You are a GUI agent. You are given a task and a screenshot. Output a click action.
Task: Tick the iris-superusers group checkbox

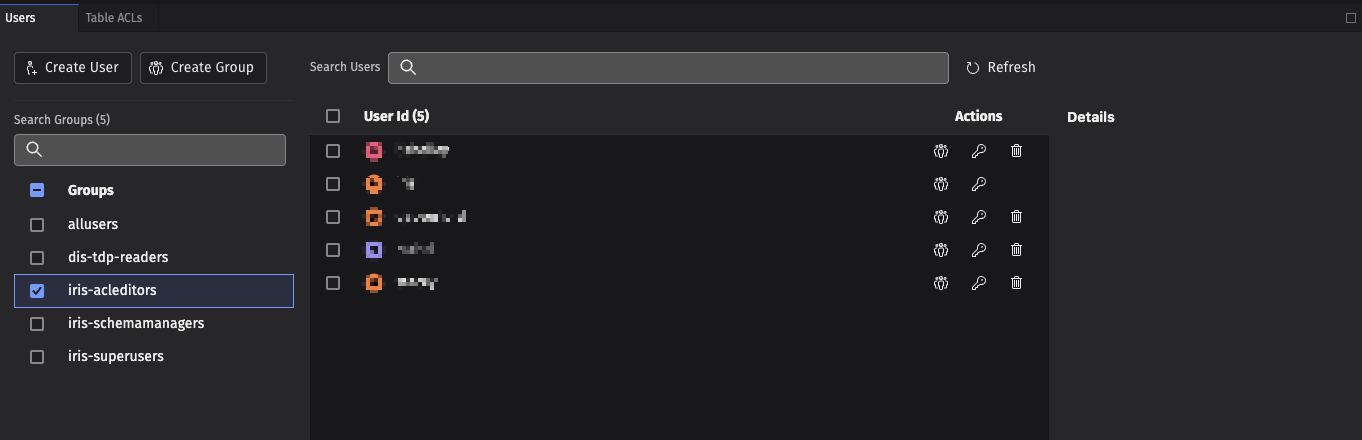click(x=37, y=357)
